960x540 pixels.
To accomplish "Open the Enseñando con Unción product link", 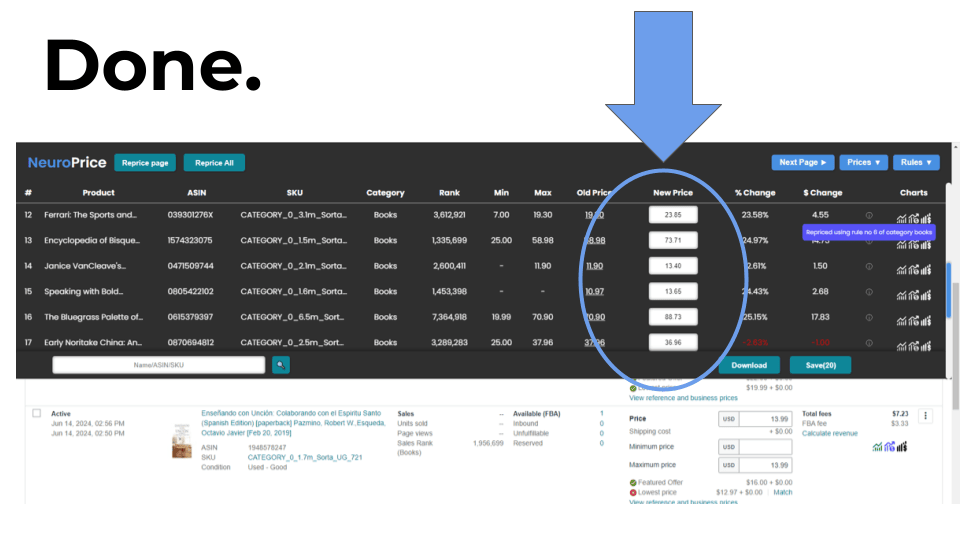I will pos(293,423).
